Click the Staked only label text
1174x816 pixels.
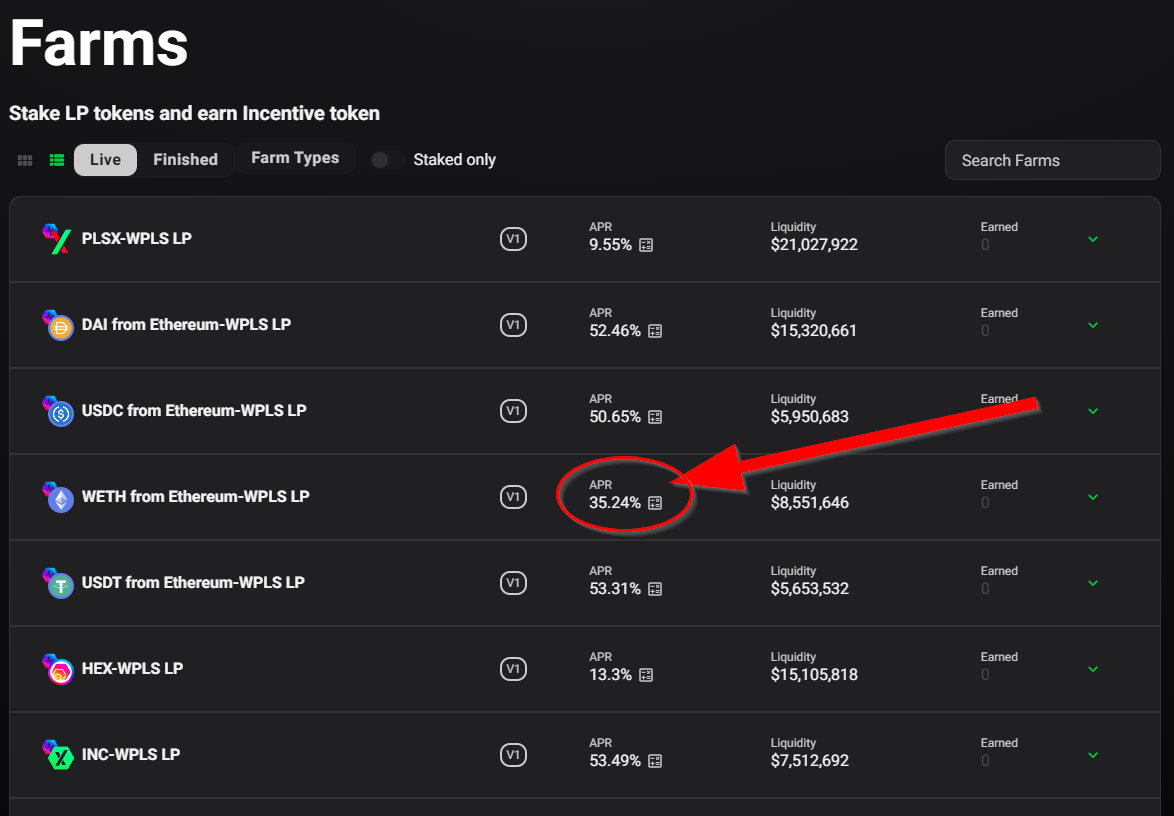point(454,160)
